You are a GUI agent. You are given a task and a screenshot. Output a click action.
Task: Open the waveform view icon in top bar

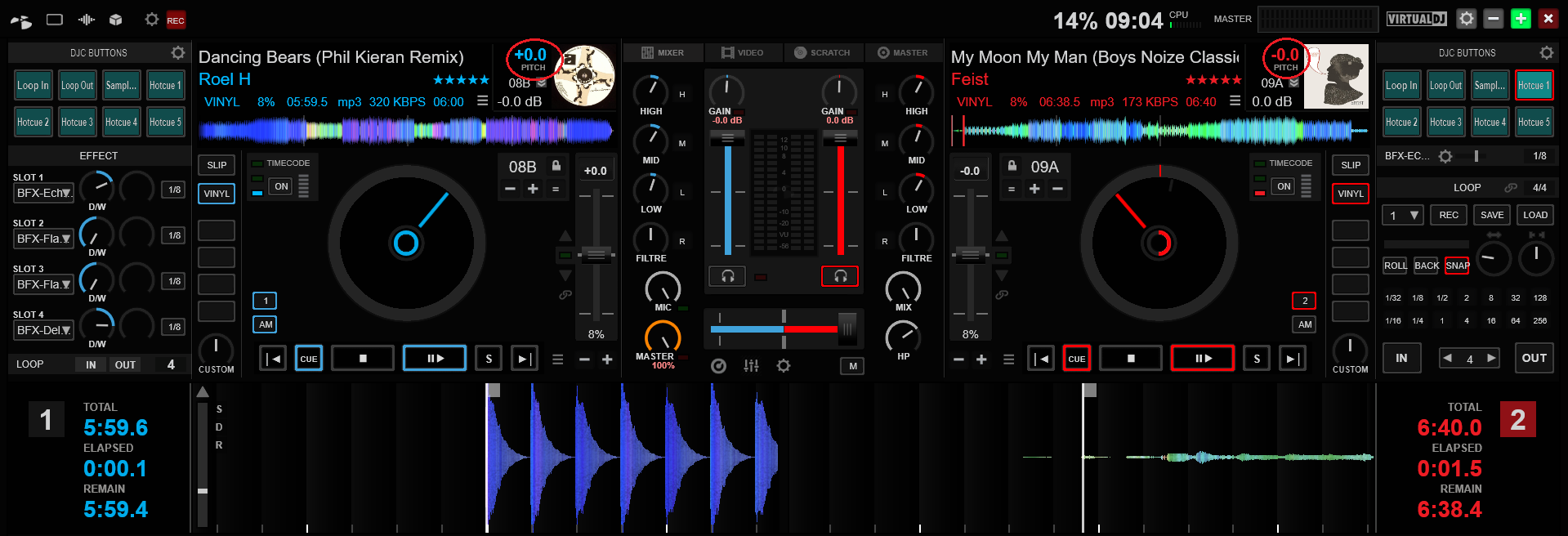86,20
